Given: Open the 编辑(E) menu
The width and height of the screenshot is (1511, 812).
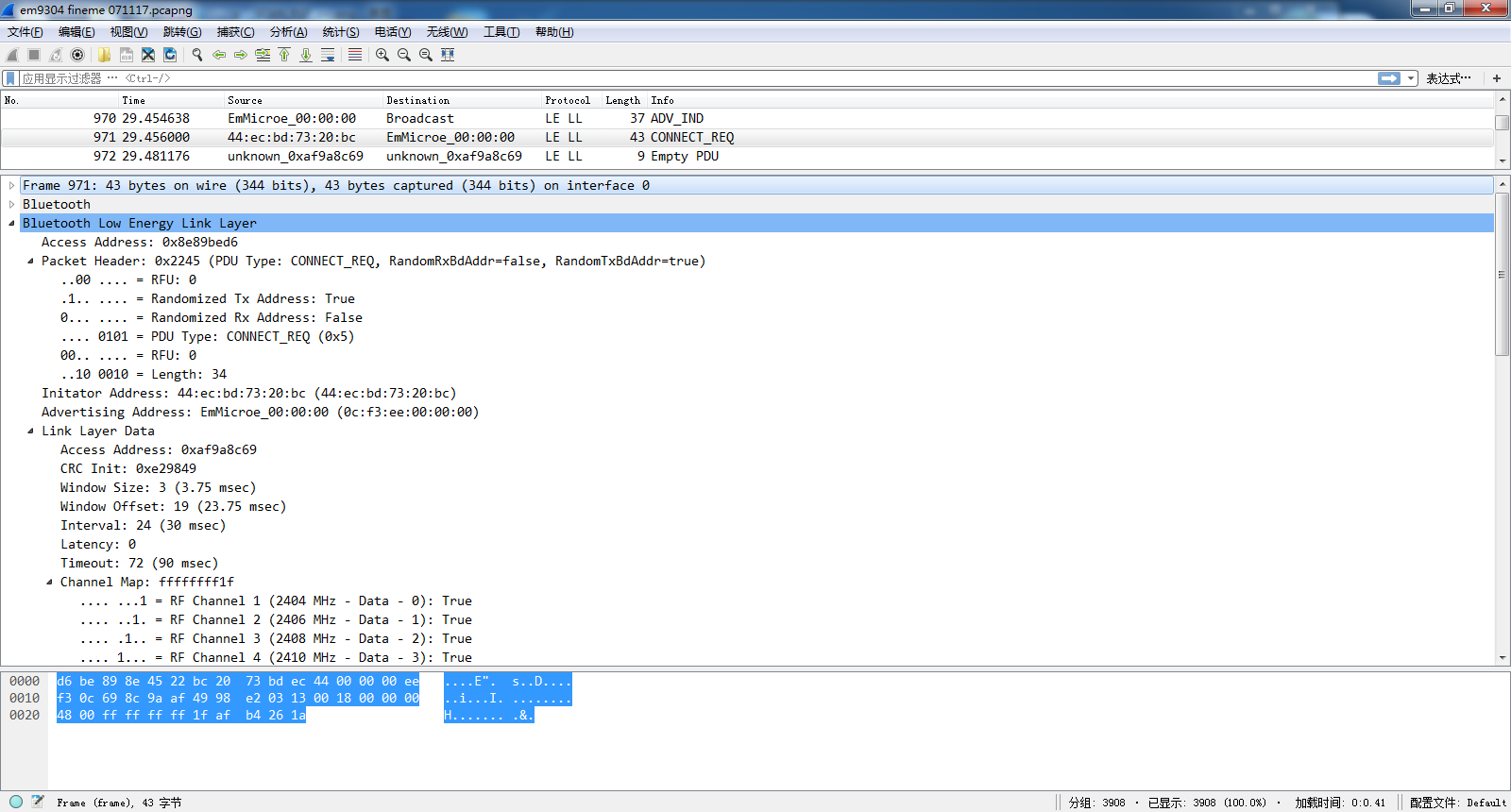Looking at the screenshot, I should (x=76, y=32).
